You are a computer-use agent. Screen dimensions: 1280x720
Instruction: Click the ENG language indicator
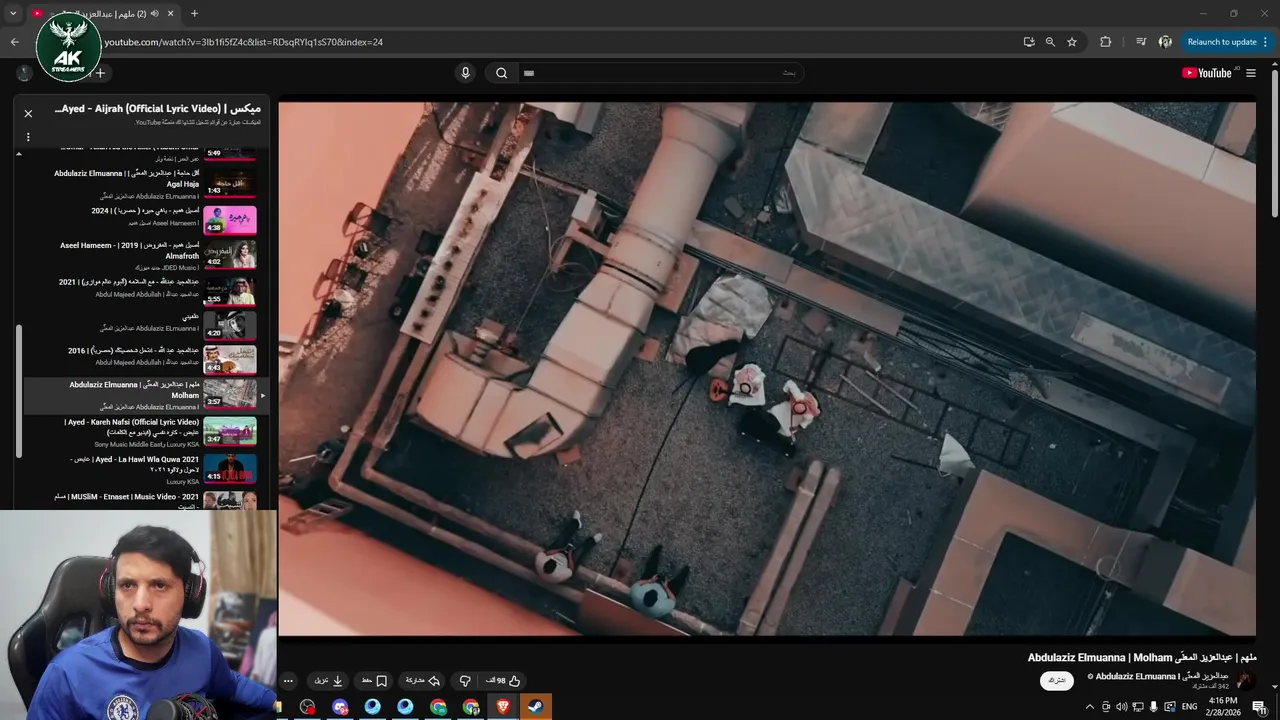(x=1189, y=707)
